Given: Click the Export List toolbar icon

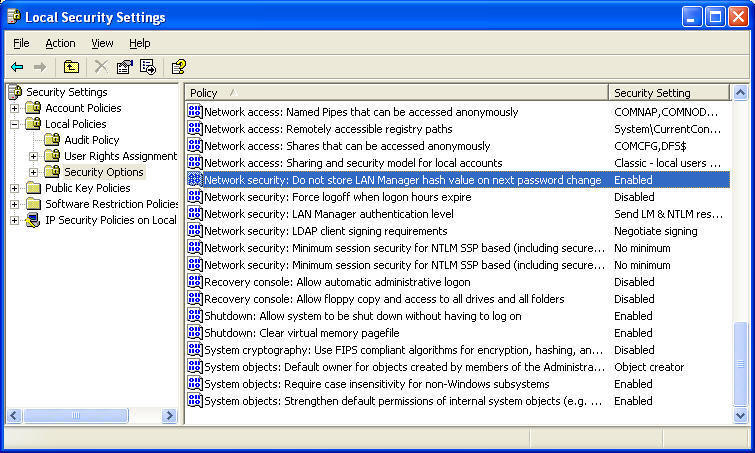Looking at the screenshot, I should click(x=148, y=66).
